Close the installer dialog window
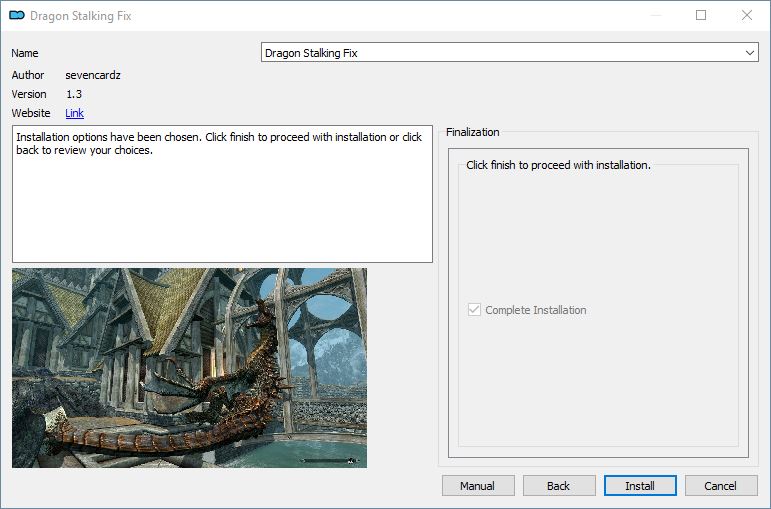This screenshot has width=771, height=509. pyautogui.click(x=747, y=15)
